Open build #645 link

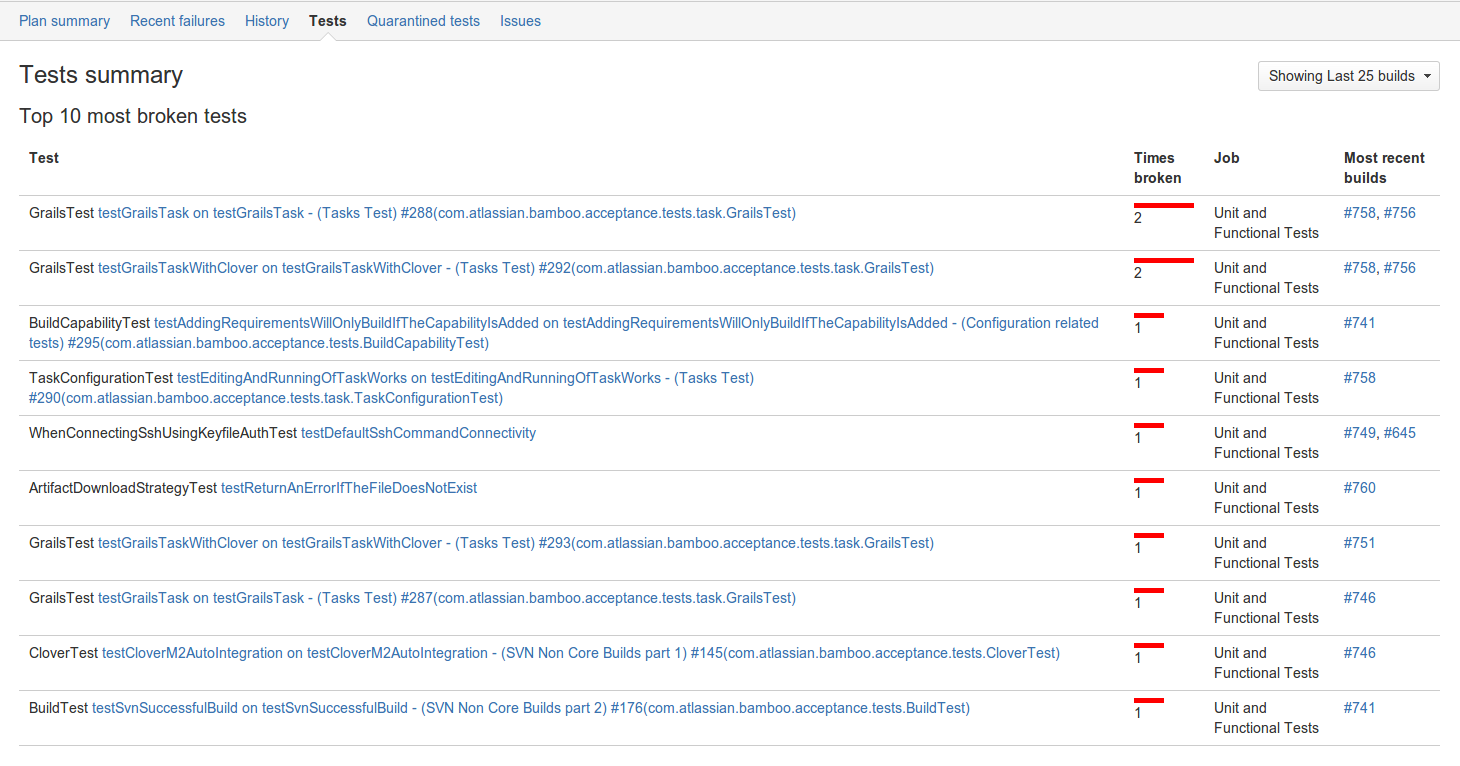1400,433
